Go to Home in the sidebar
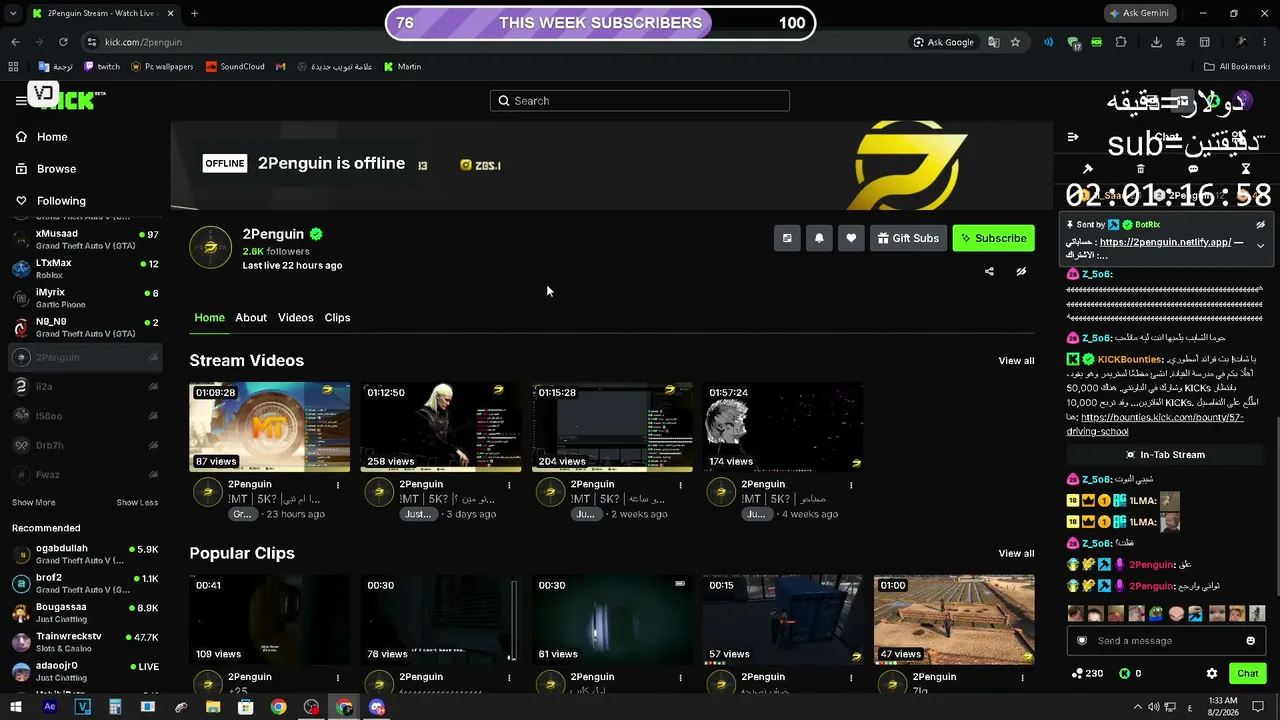1280x720 pixels. tap(41, 137)
